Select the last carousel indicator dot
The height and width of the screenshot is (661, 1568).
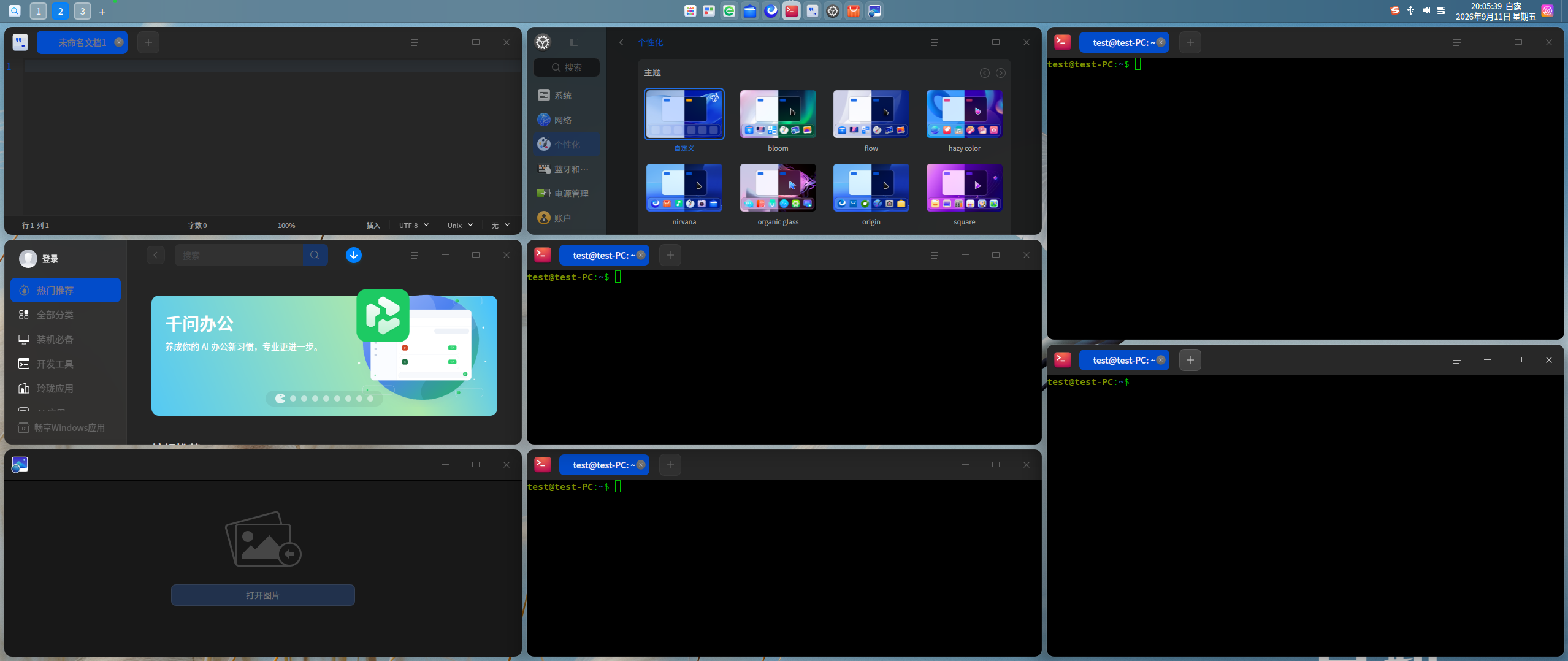point(370,399)
